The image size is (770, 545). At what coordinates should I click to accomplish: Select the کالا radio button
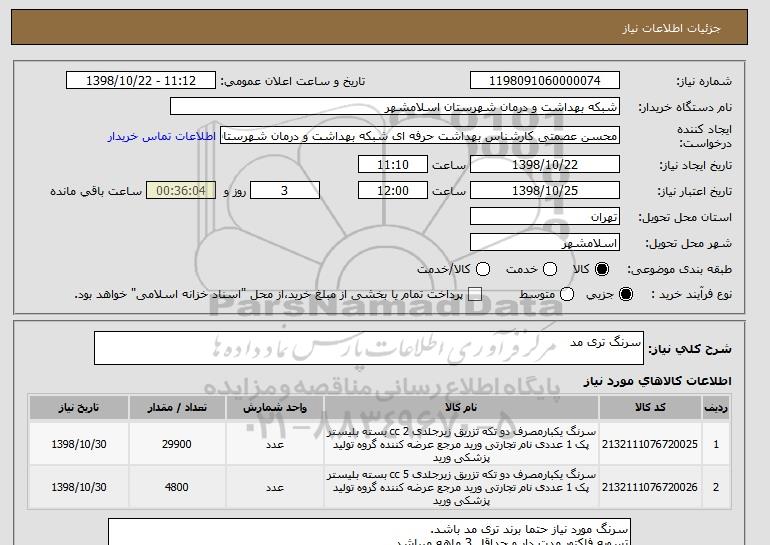click(x=602, y=269)
